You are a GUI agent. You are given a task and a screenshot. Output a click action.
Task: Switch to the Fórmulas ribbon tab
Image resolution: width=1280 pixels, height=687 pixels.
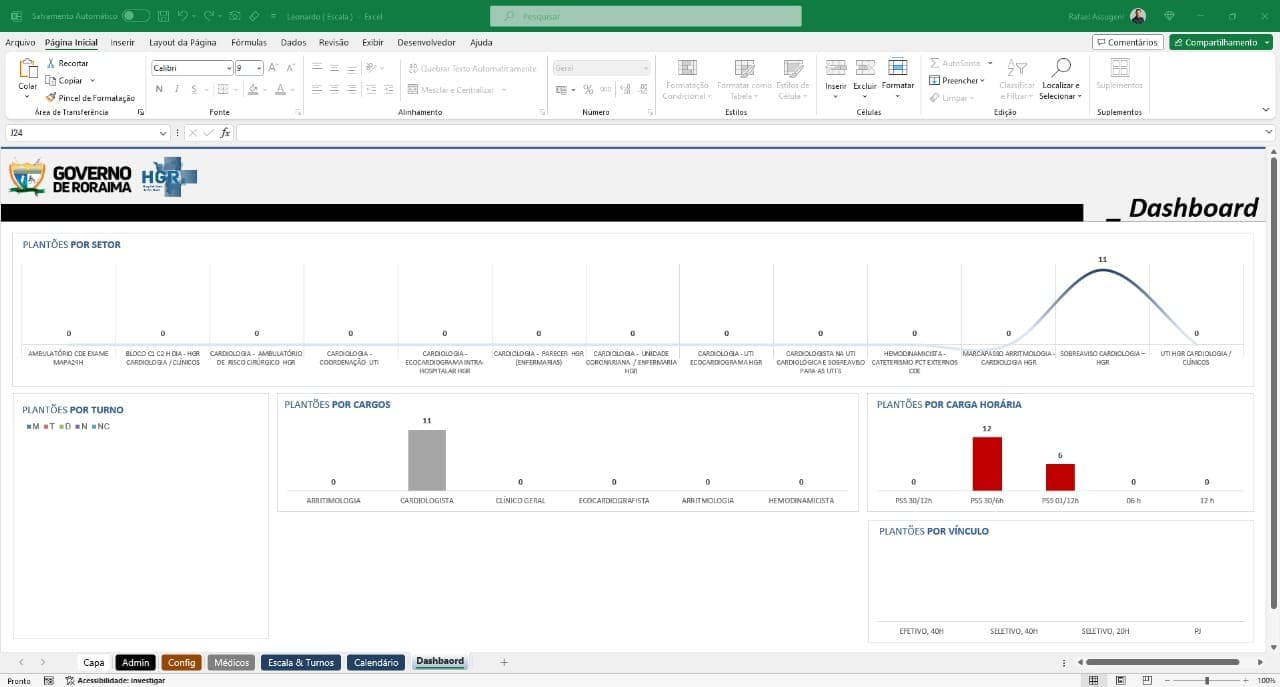pos(249,43)
